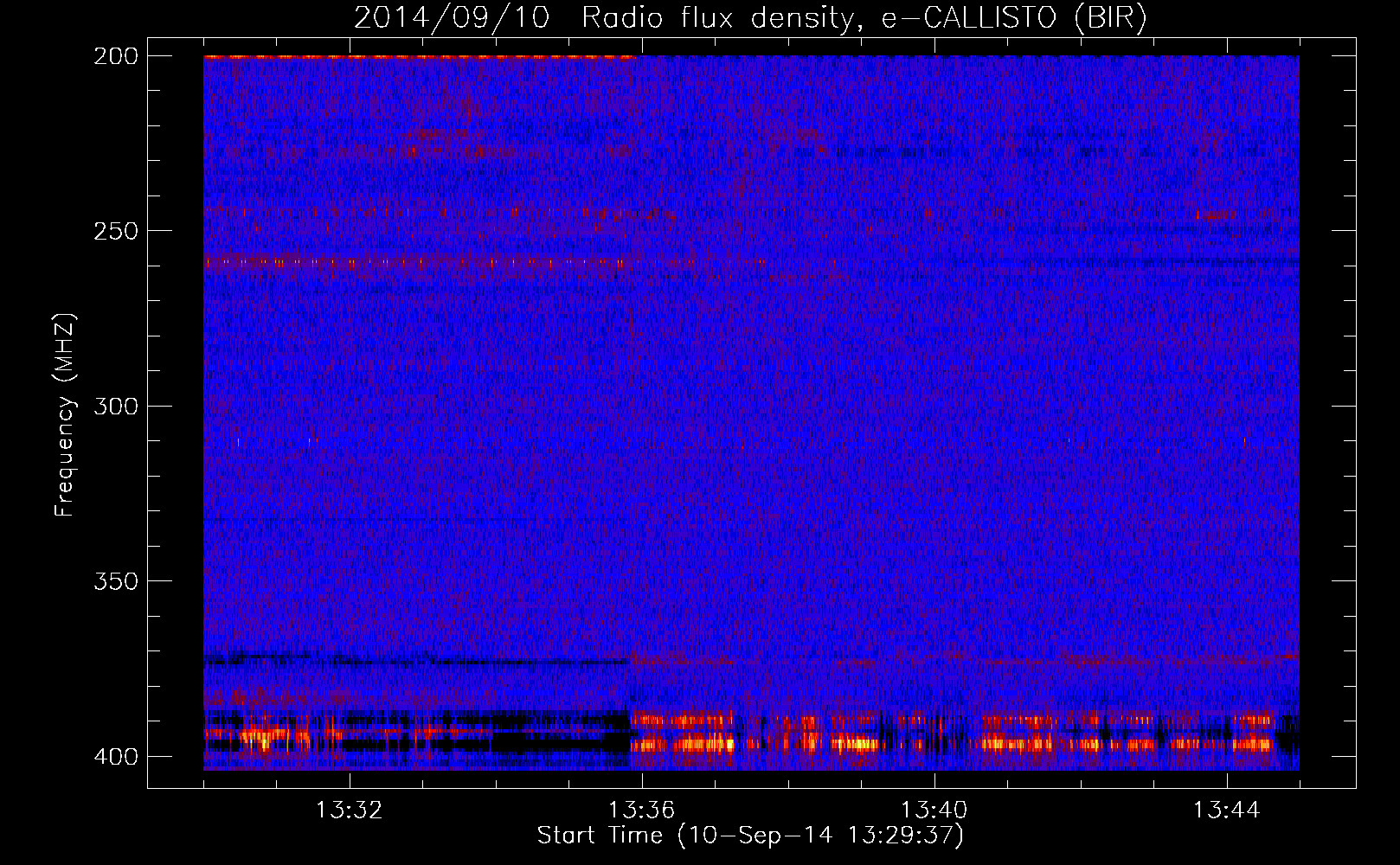Image resolution: width=1400 pixels, height=865 pixels.
Task: Click the 250 frequency tick label
Action: point(116,231)
